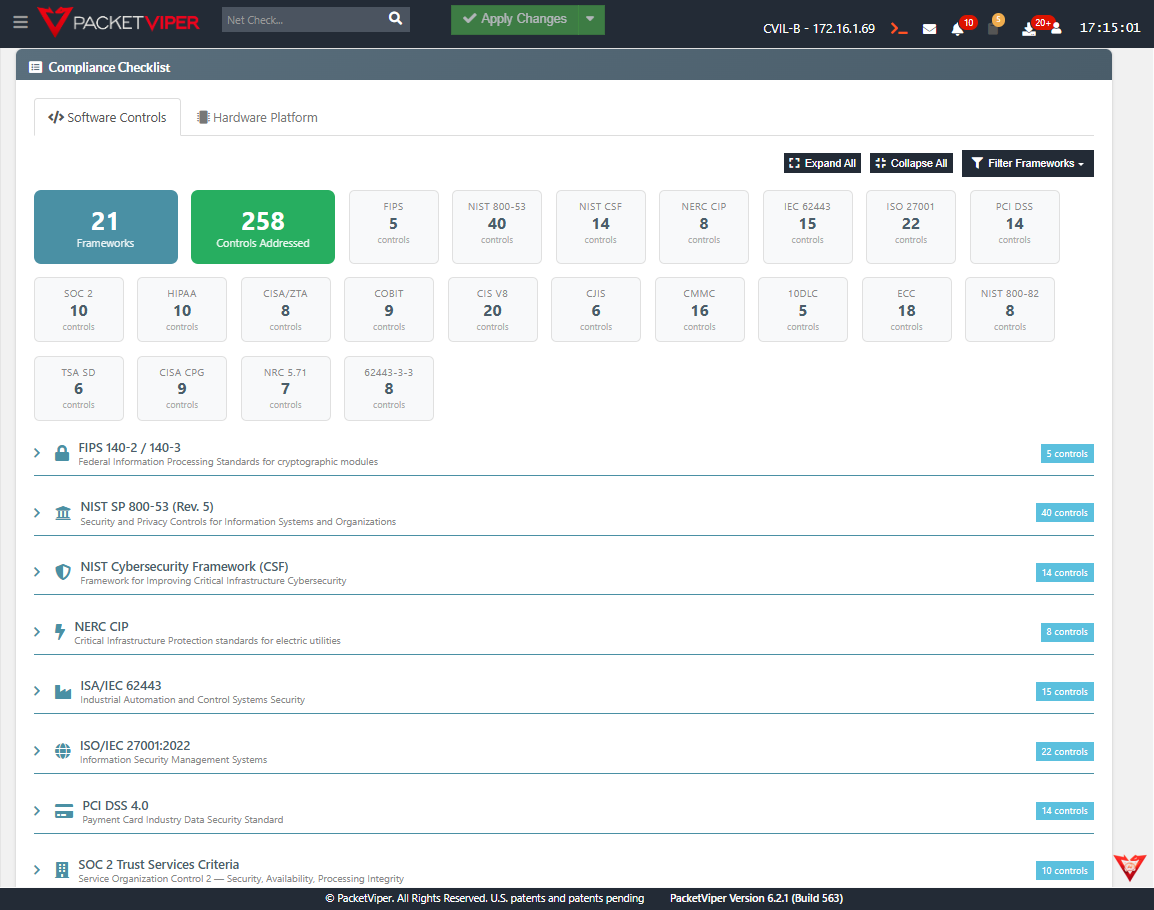Open the user account icon
This screenshot has height=910, width=1154.
pyautogui.click(x=1056, y=27)
